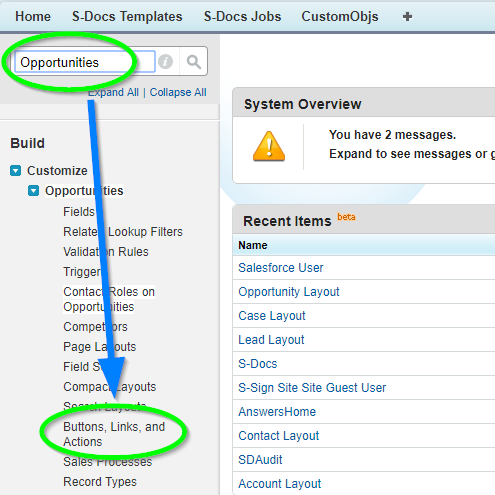Open Fields under Opportunities
Viewport: 495px width, 495px height.
(x=79, y=212)
